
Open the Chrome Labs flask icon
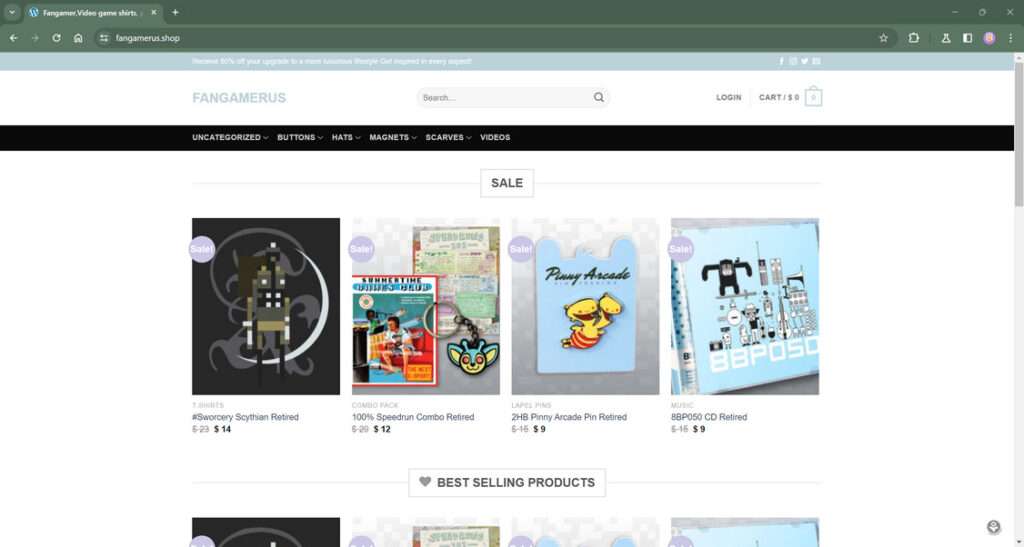(x=946, y=38)
